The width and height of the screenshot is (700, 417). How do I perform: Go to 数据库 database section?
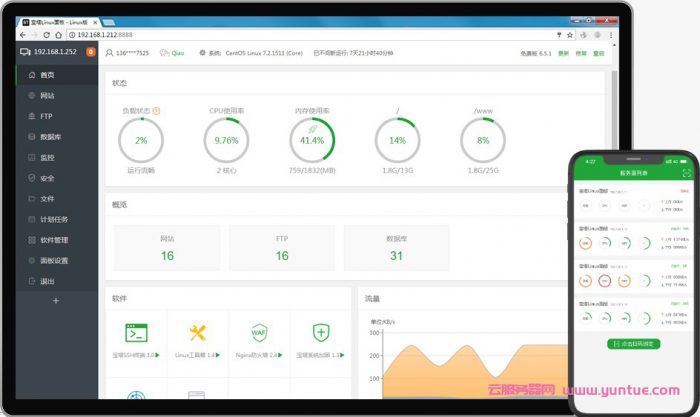(x=49, y=137)
